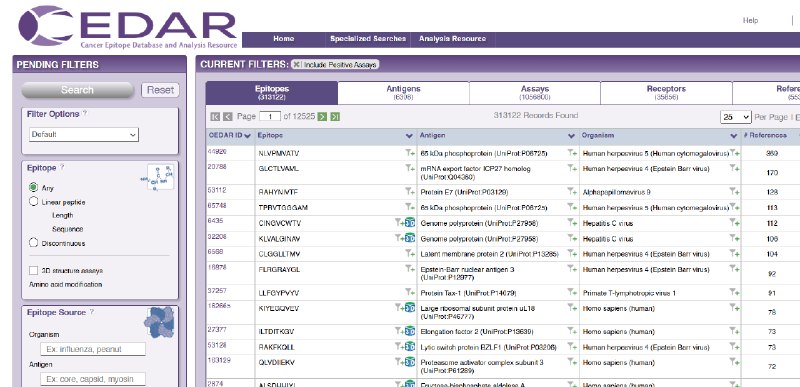Open Organism column header dropdown arrow
The height and width of the screenshot is (387, 800).
pyautogui.click(x=734, y=136)
